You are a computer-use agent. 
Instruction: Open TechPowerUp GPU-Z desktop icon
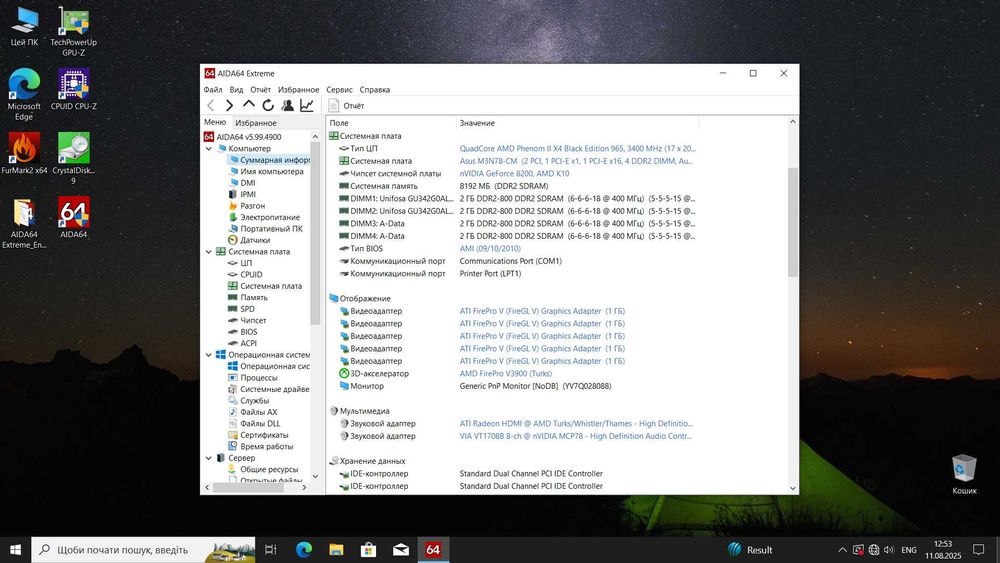(73, 31)
